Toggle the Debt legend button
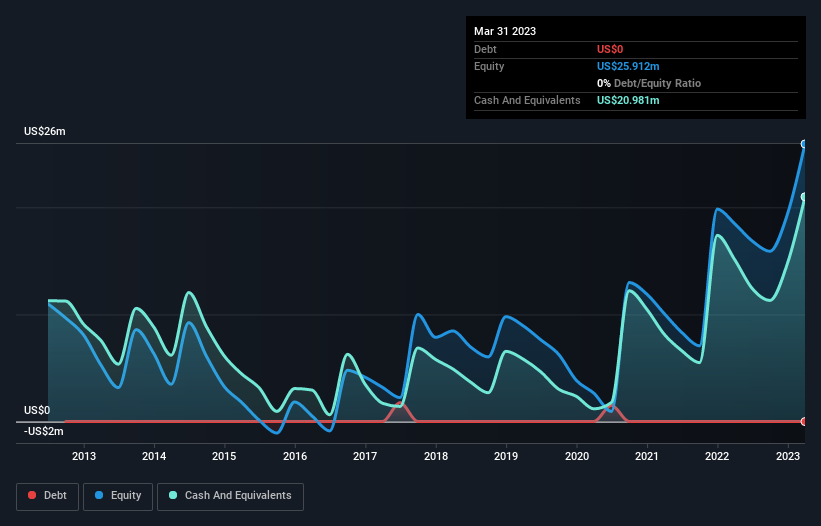821x526 pixels. (x=48, y=496)
